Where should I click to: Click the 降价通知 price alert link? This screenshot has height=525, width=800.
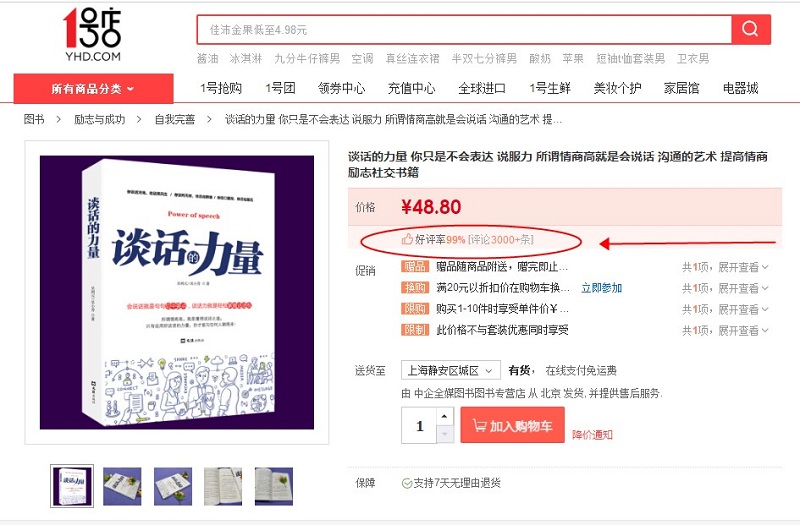592,435
